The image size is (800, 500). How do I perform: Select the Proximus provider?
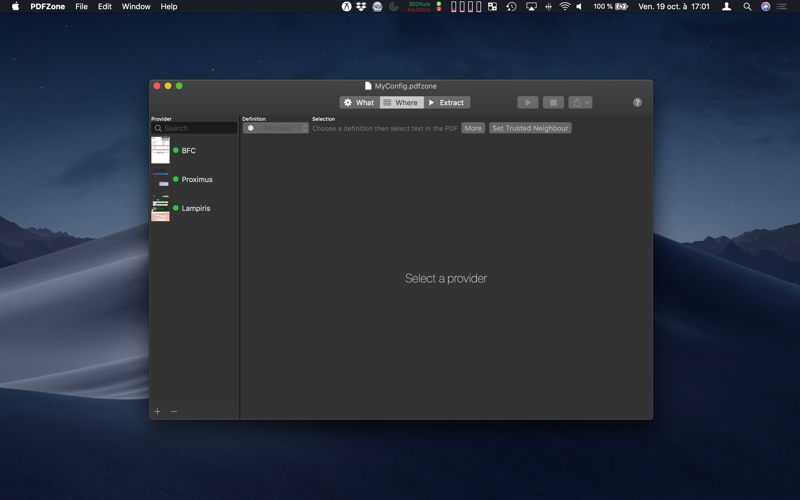click(196, 179)
